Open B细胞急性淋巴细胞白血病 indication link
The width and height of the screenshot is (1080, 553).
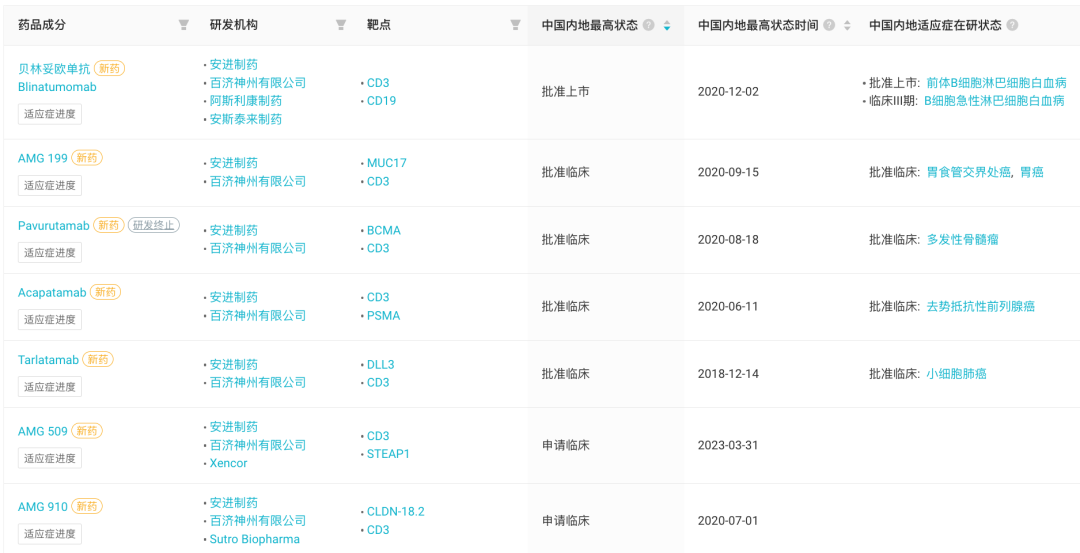click(x=995, y=101)
